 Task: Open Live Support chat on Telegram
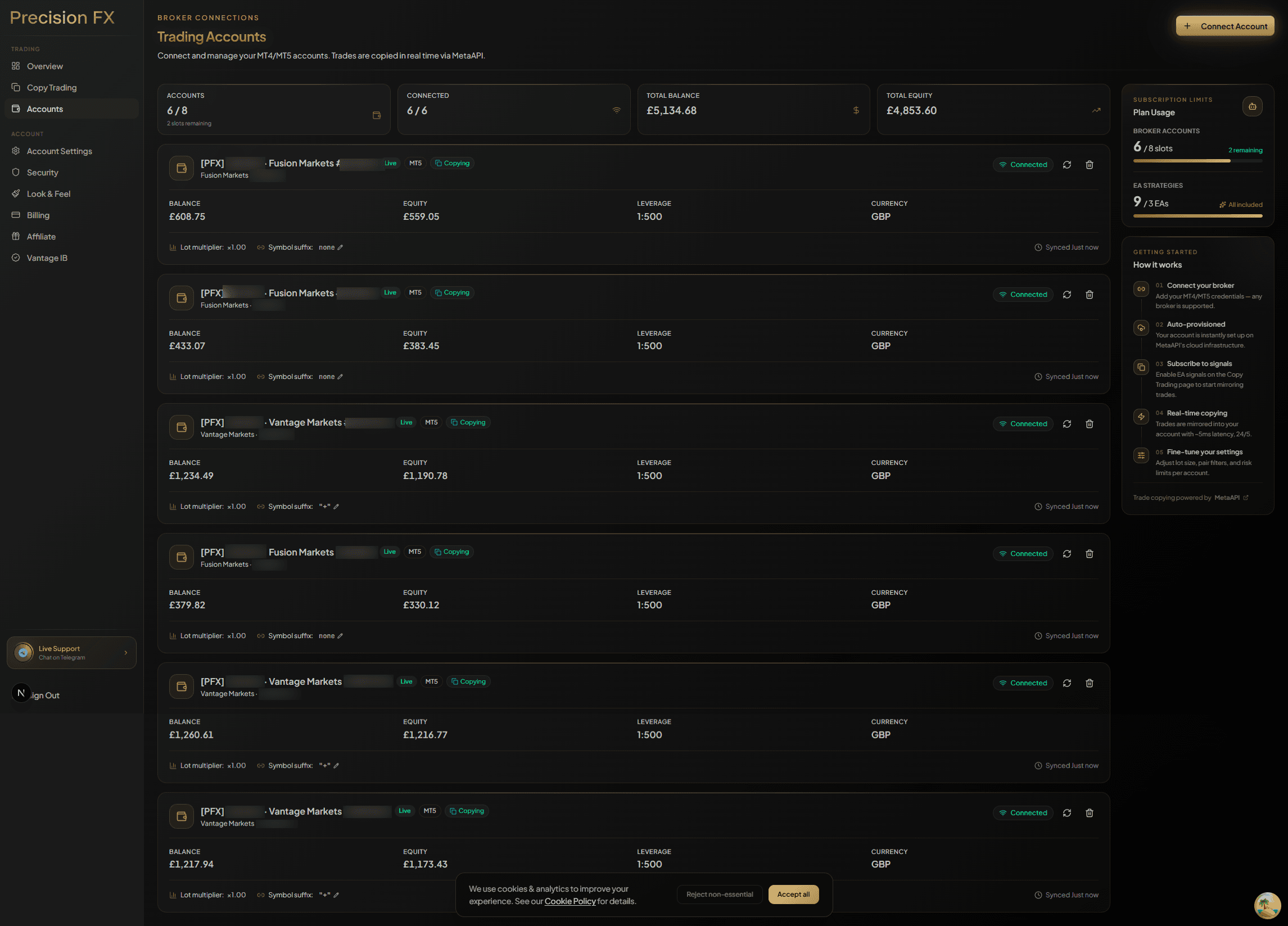pyautogui.click(x=71, y=652)
